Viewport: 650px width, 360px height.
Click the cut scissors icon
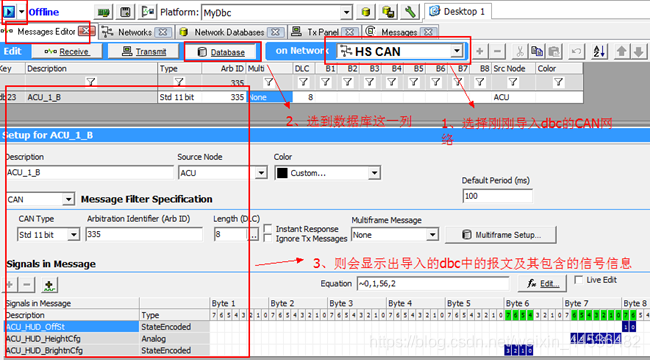coord(519,51)
